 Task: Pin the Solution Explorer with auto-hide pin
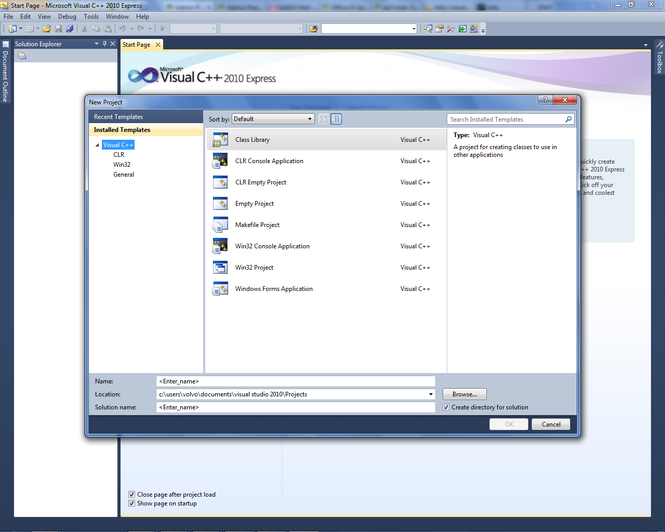point(104,44)
